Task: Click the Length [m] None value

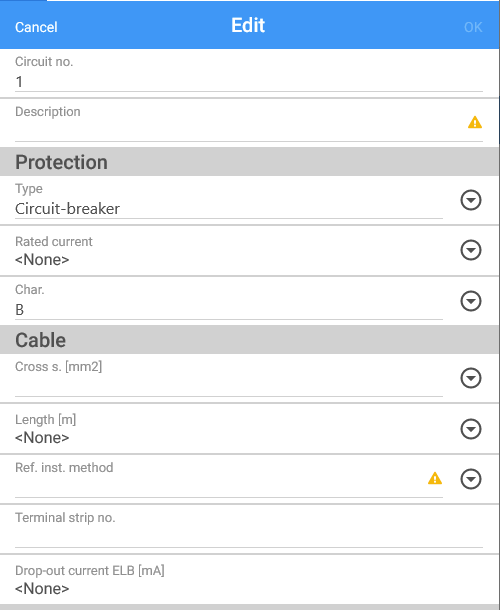Action: (x=42, y=438)
